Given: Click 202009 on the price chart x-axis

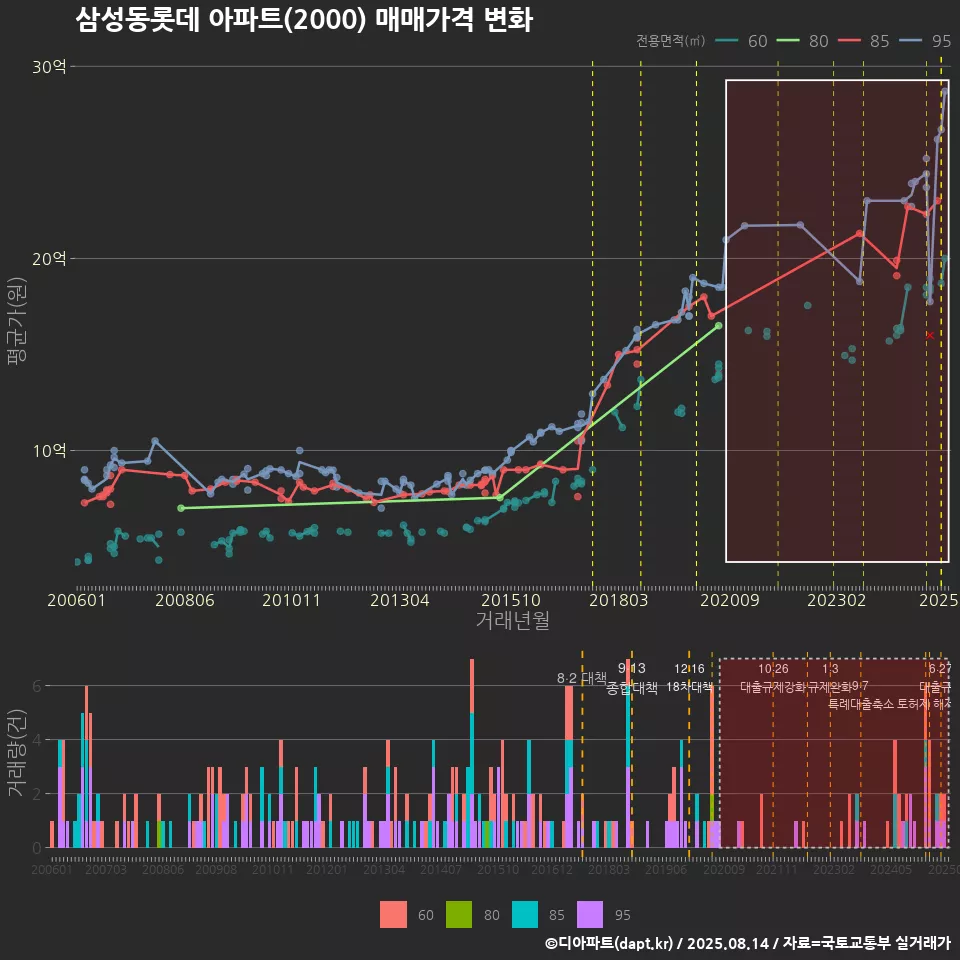Looking at the screenshot, I should coord(730,600).
